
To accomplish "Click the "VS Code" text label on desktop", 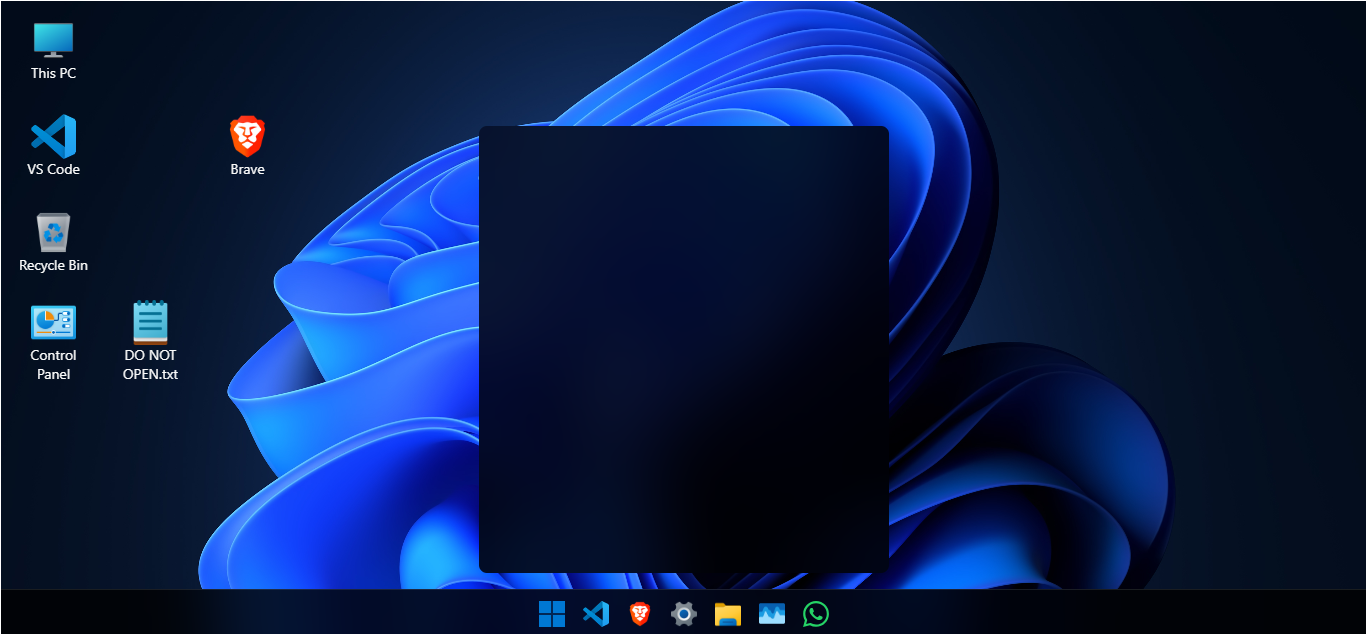I will click(x=53, y=169).
